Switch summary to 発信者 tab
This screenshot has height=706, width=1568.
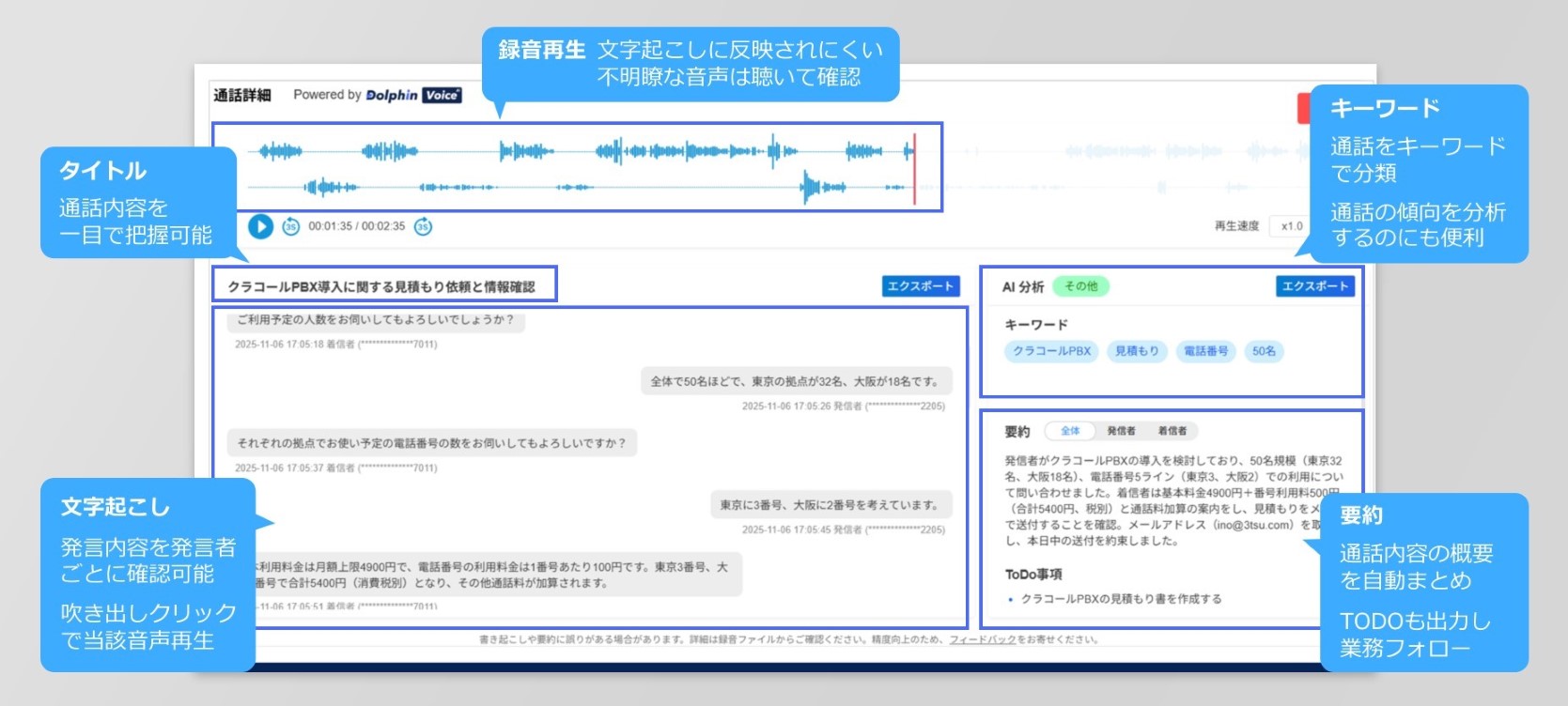click(x=1121, y=431)
